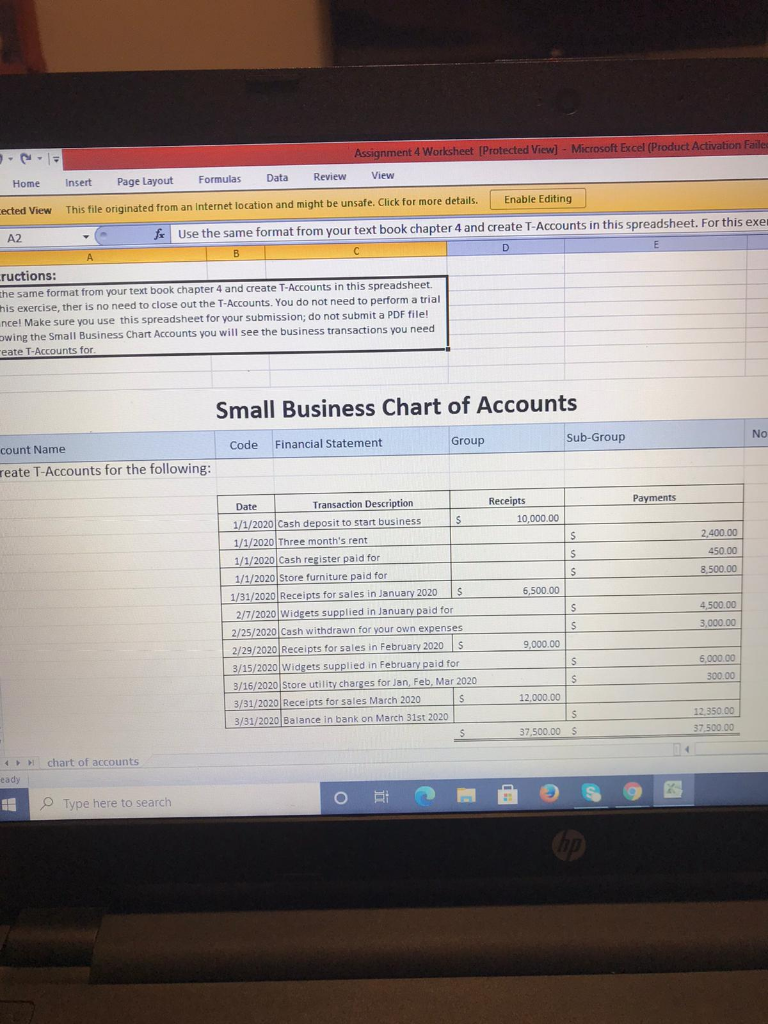The height and width of the screenshot is (1024, 768).
Task: Open the Windows Start menu
Action: (x=9, y=805)
